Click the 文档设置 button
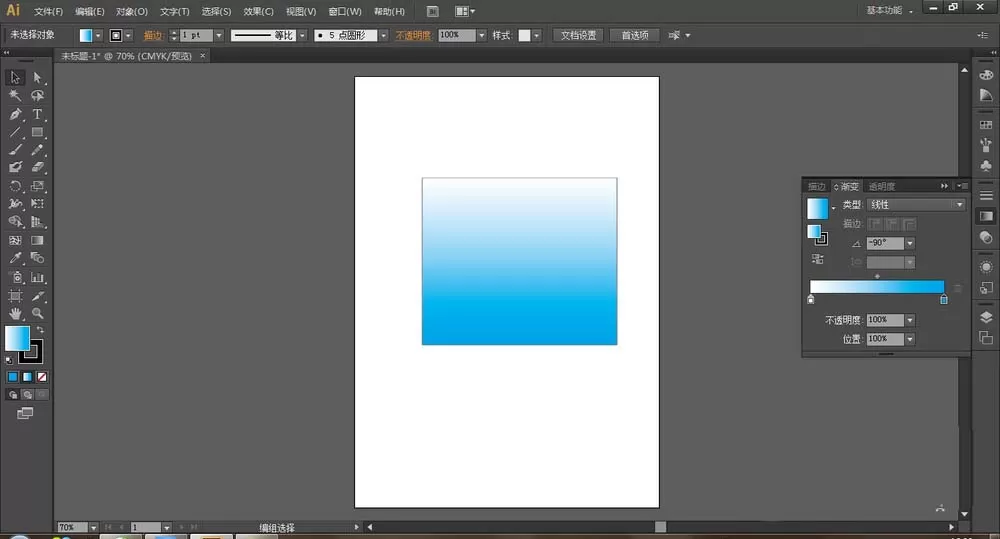The height and width of the screenshot is (539, 1000). tap(578, 35)
